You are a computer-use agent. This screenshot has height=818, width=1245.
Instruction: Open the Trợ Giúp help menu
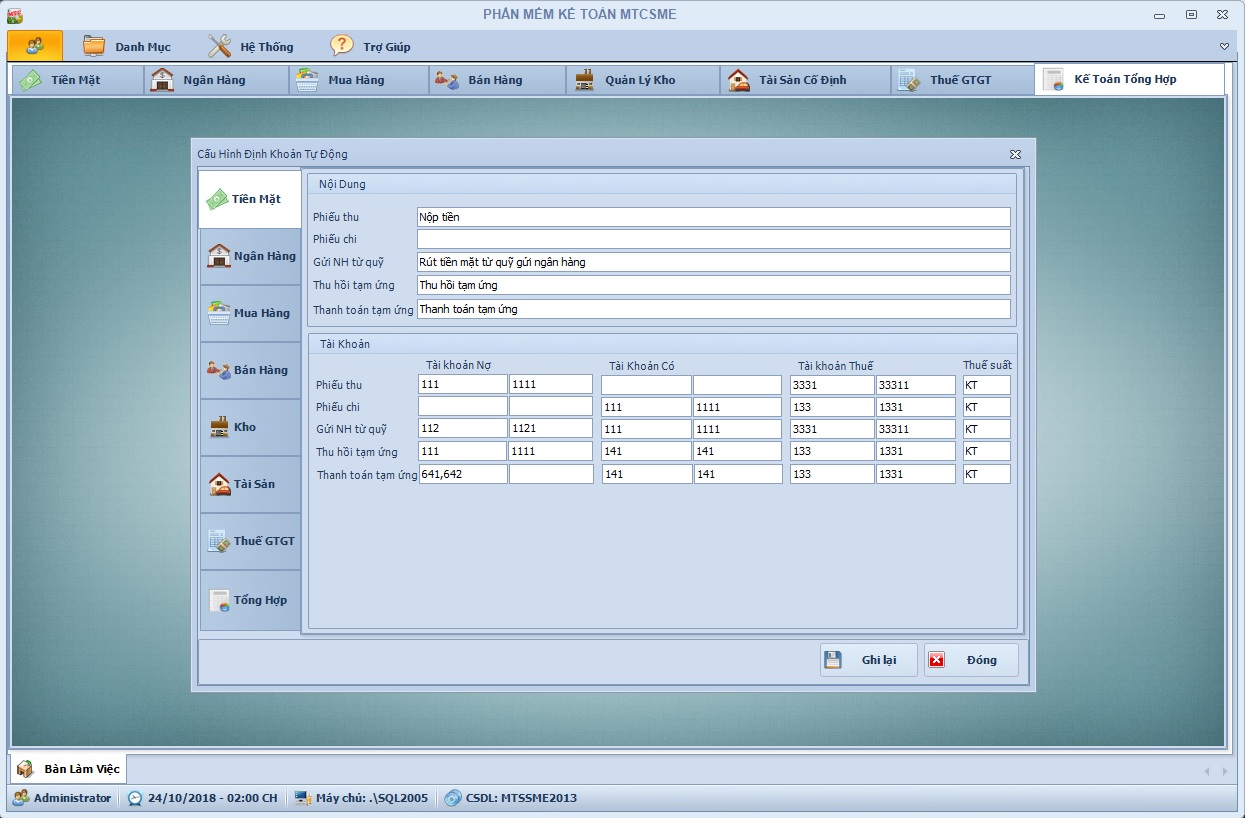coord(371,46)
